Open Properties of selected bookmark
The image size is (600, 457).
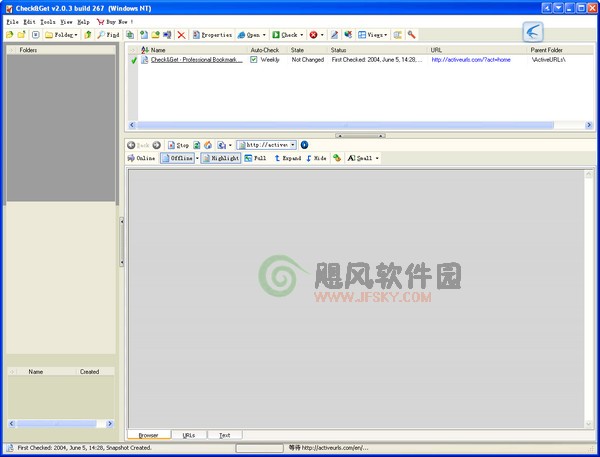tap(212, 35)
